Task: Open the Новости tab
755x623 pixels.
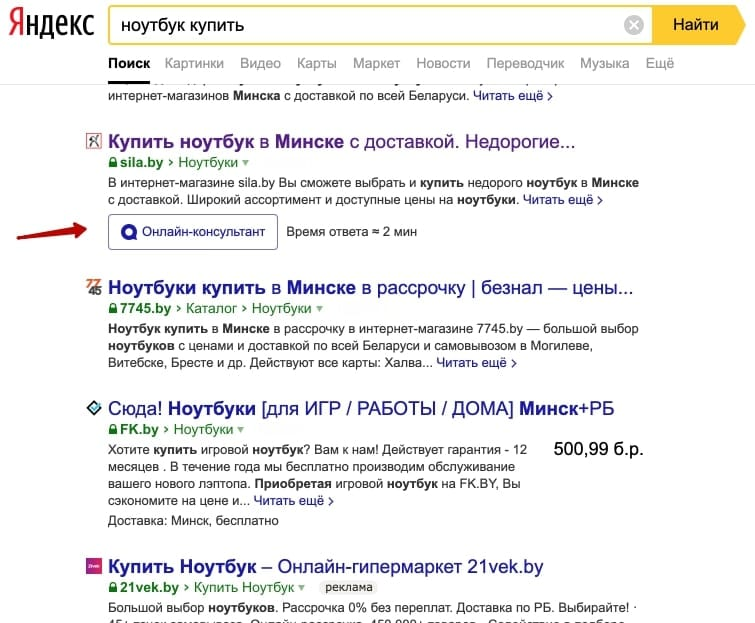Action: pos(443,63)
